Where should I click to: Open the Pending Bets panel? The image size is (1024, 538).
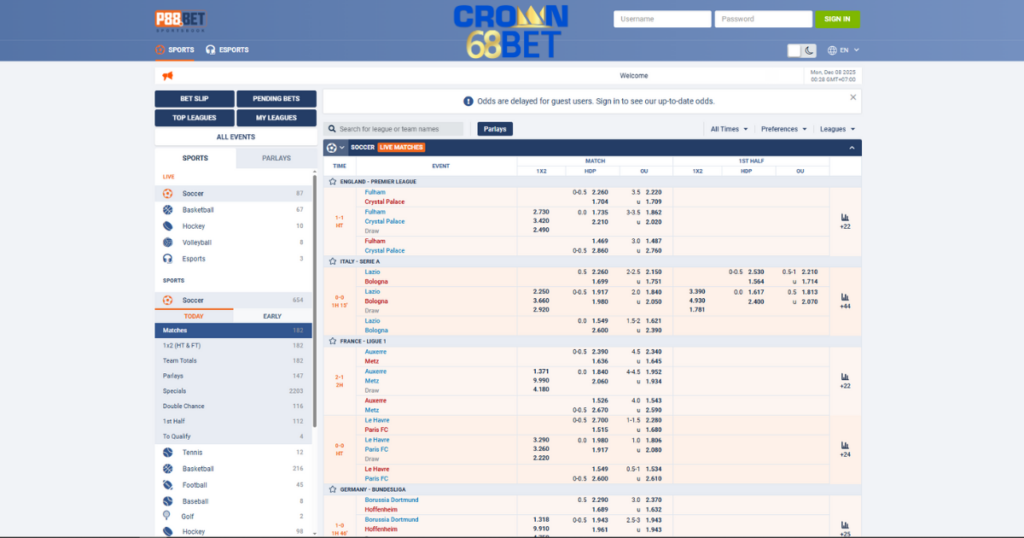(276, 99)
